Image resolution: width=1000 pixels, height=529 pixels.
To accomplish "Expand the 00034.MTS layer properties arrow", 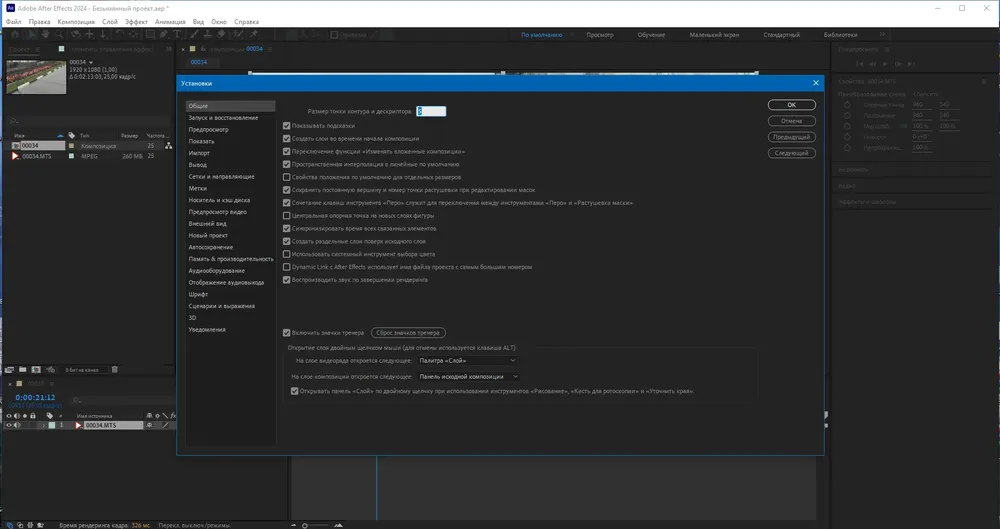I will pyautogui.click(x=43, y=425).
